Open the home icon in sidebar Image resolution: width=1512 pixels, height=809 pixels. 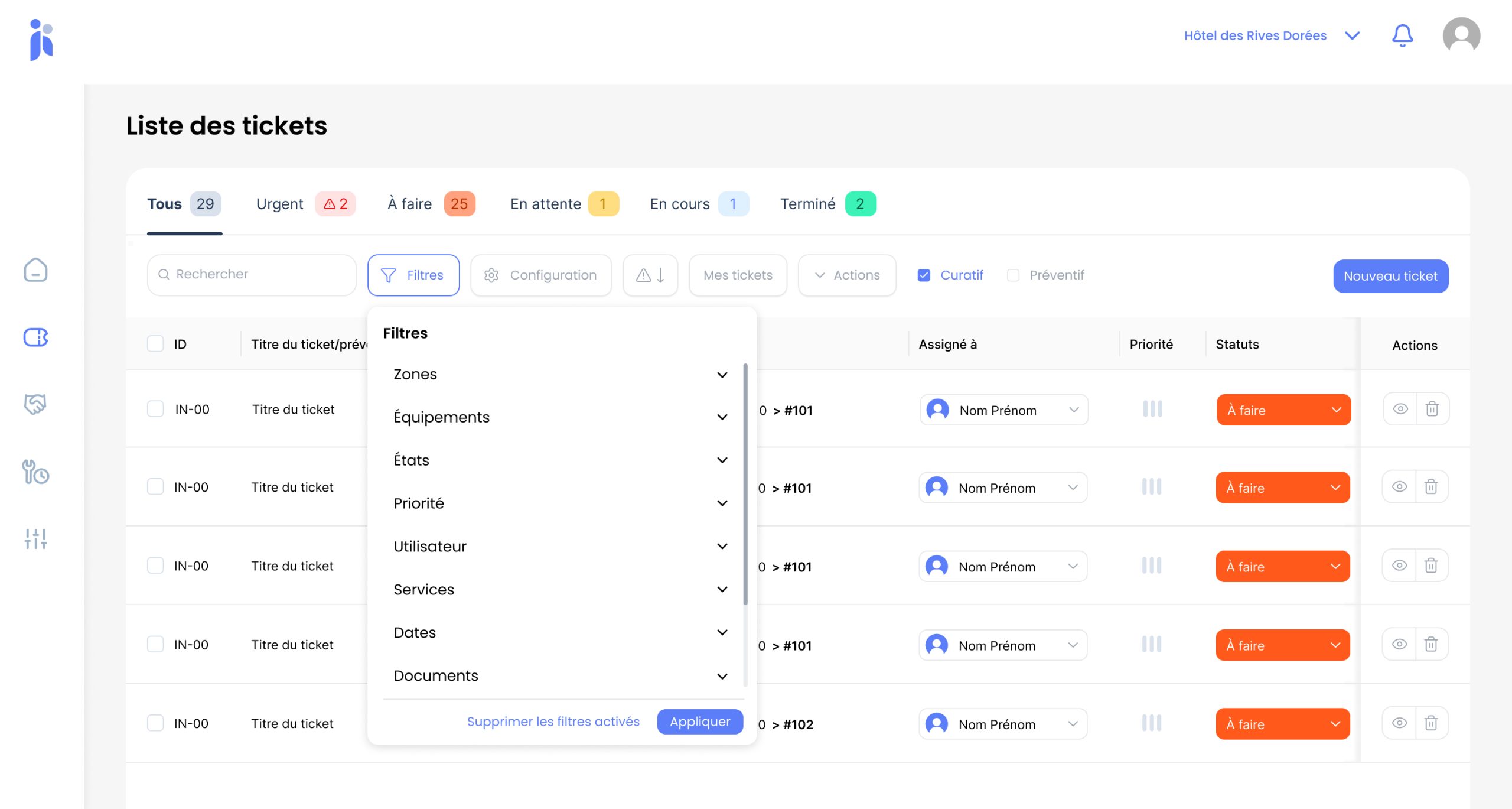(35, 270)
